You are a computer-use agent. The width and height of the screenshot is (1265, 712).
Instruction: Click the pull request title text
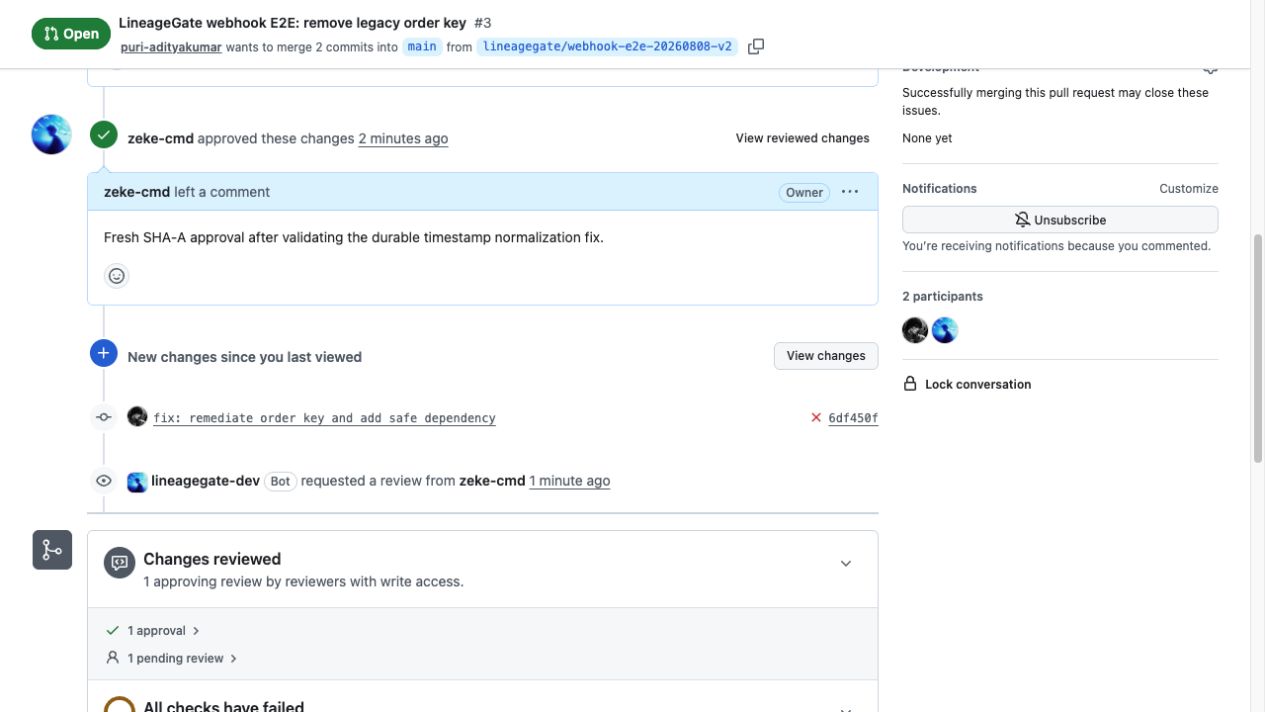(292, 22)
